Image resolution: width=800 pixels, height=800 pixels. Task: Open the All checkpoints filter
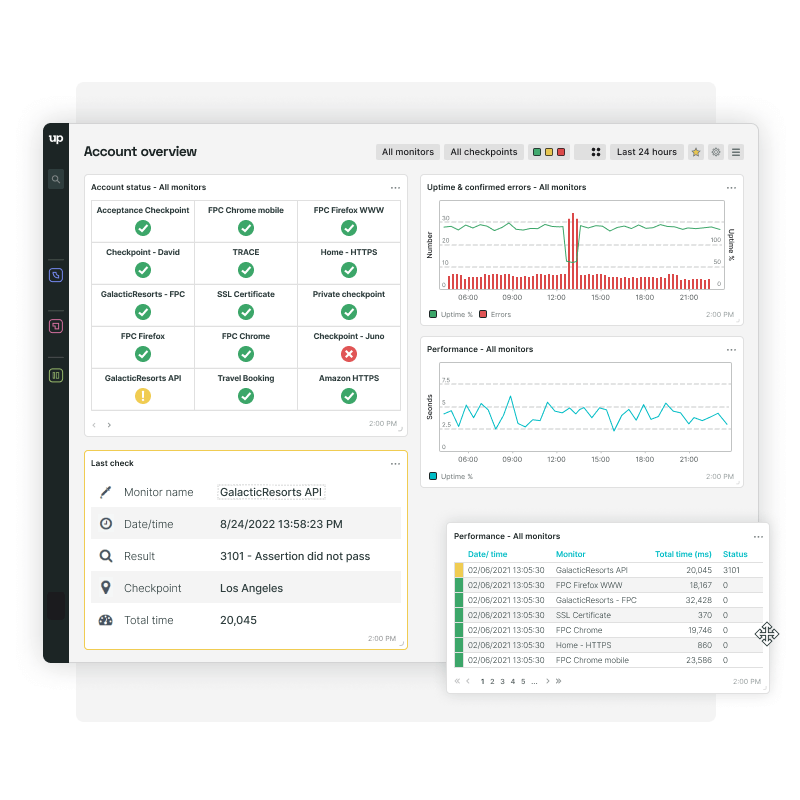point(483,152)
